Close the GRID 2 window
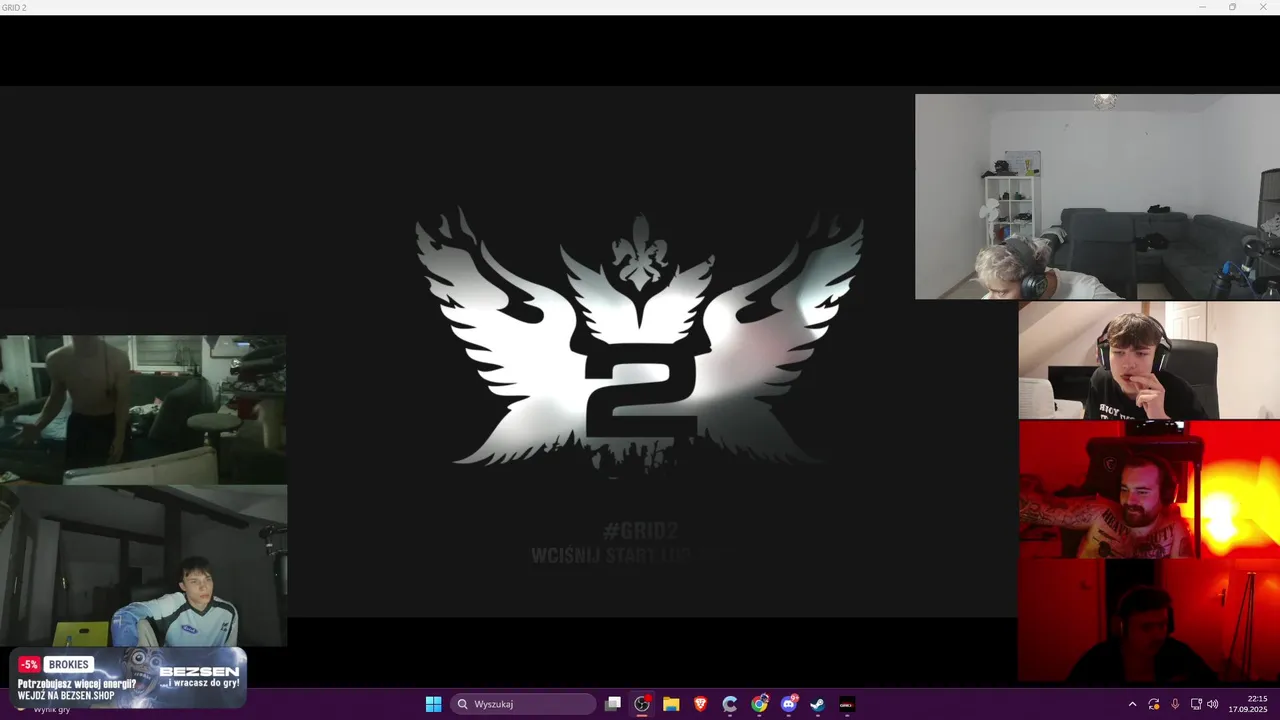 1263,7
